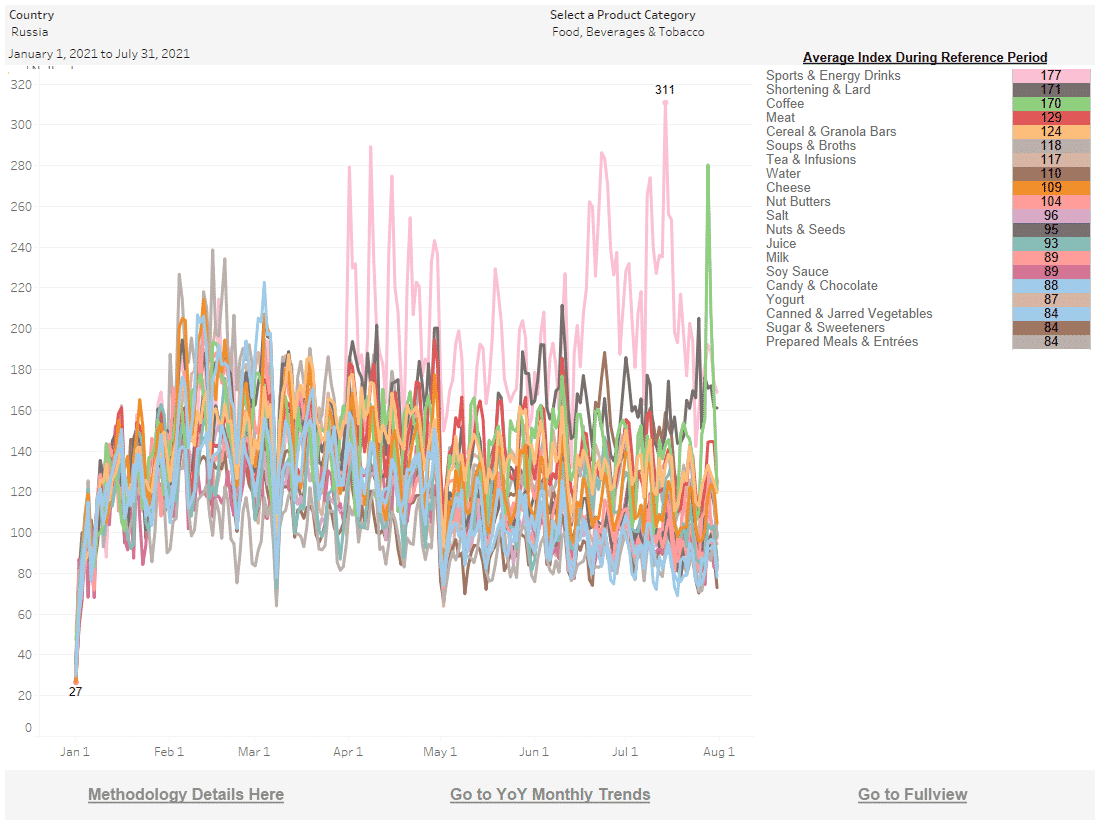Screen dimensions: 1100x826
Task: Click the 27 minimum data point label
Action: (75, 692)
